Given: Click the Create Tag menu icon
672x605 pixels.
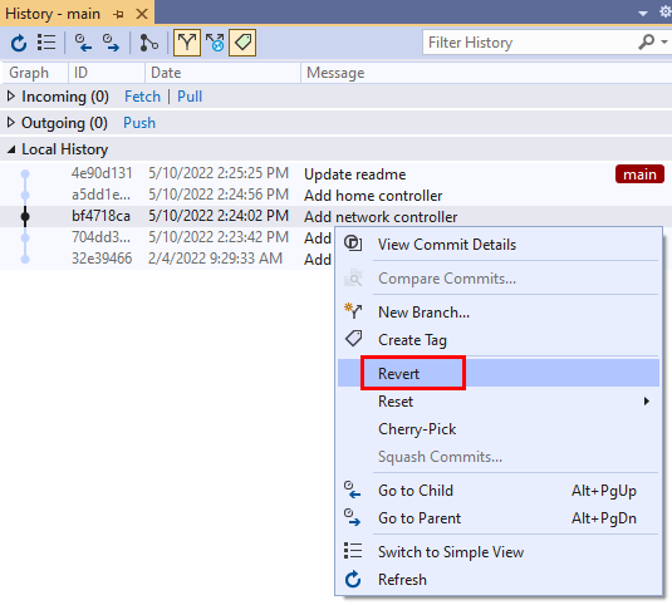Looking at the screenshot, I should pyautogui.click(x=354, y=338).
